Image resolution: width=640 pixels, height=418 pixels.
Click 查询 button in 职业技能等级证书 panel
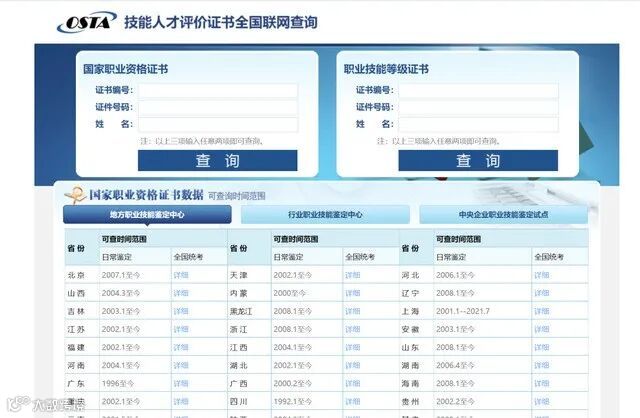(x=478, y=160)
